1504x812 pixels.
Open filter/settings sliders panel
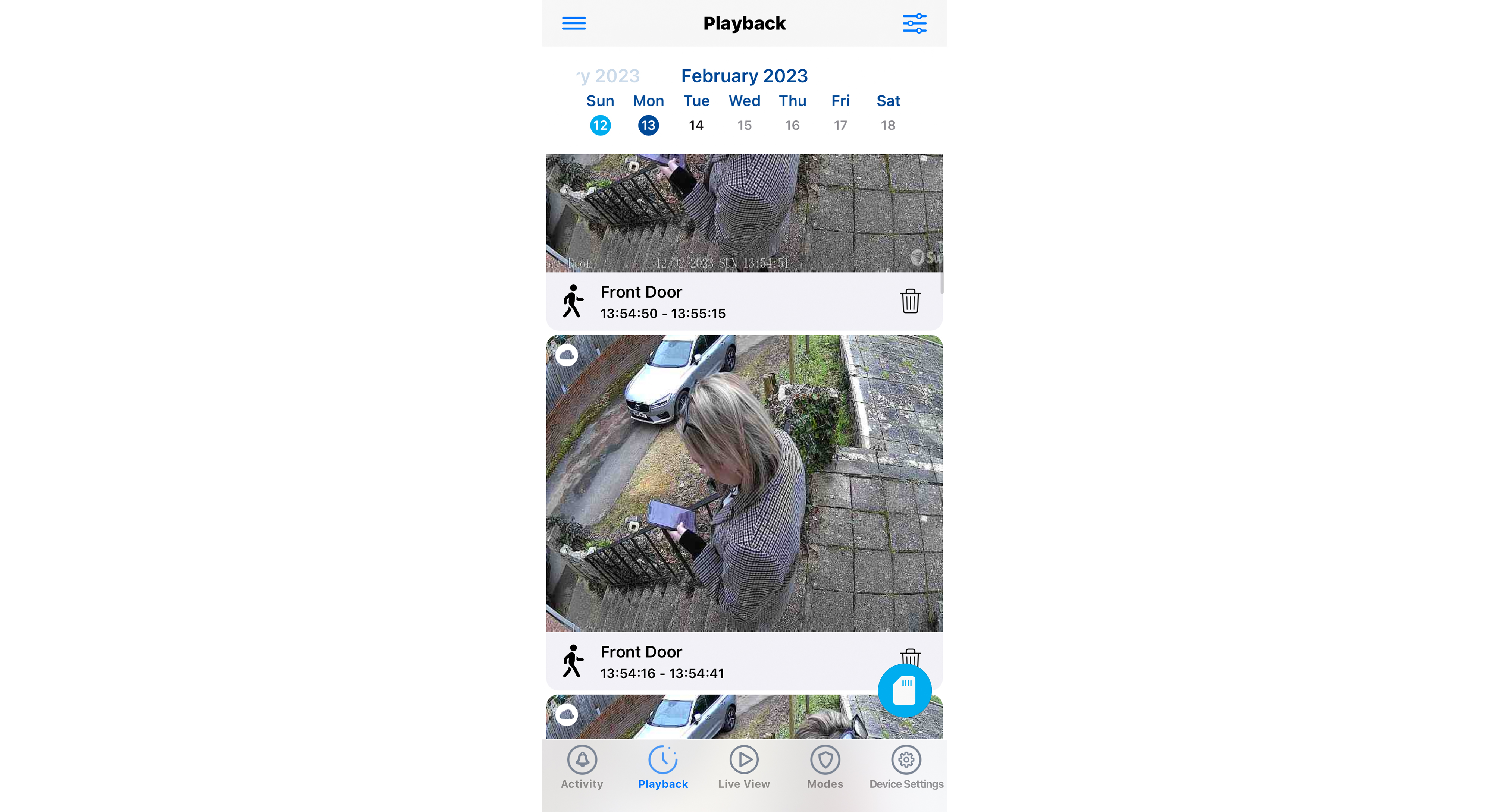point(917,23)
